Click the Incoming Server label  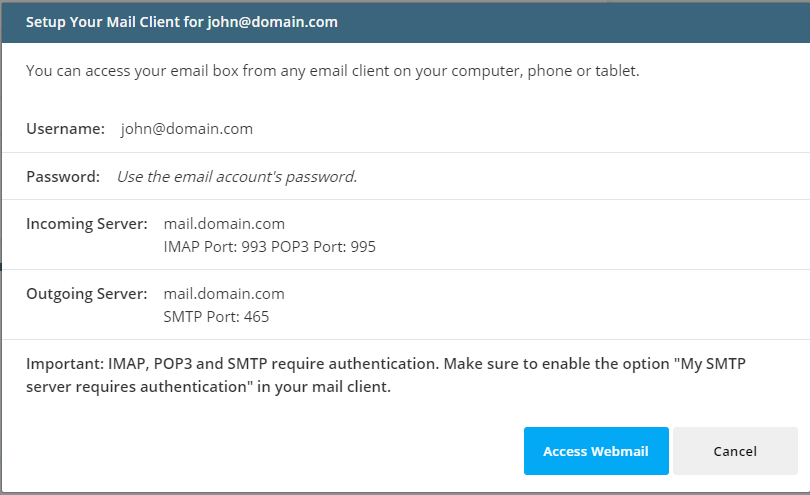click(x=87, y=224)
